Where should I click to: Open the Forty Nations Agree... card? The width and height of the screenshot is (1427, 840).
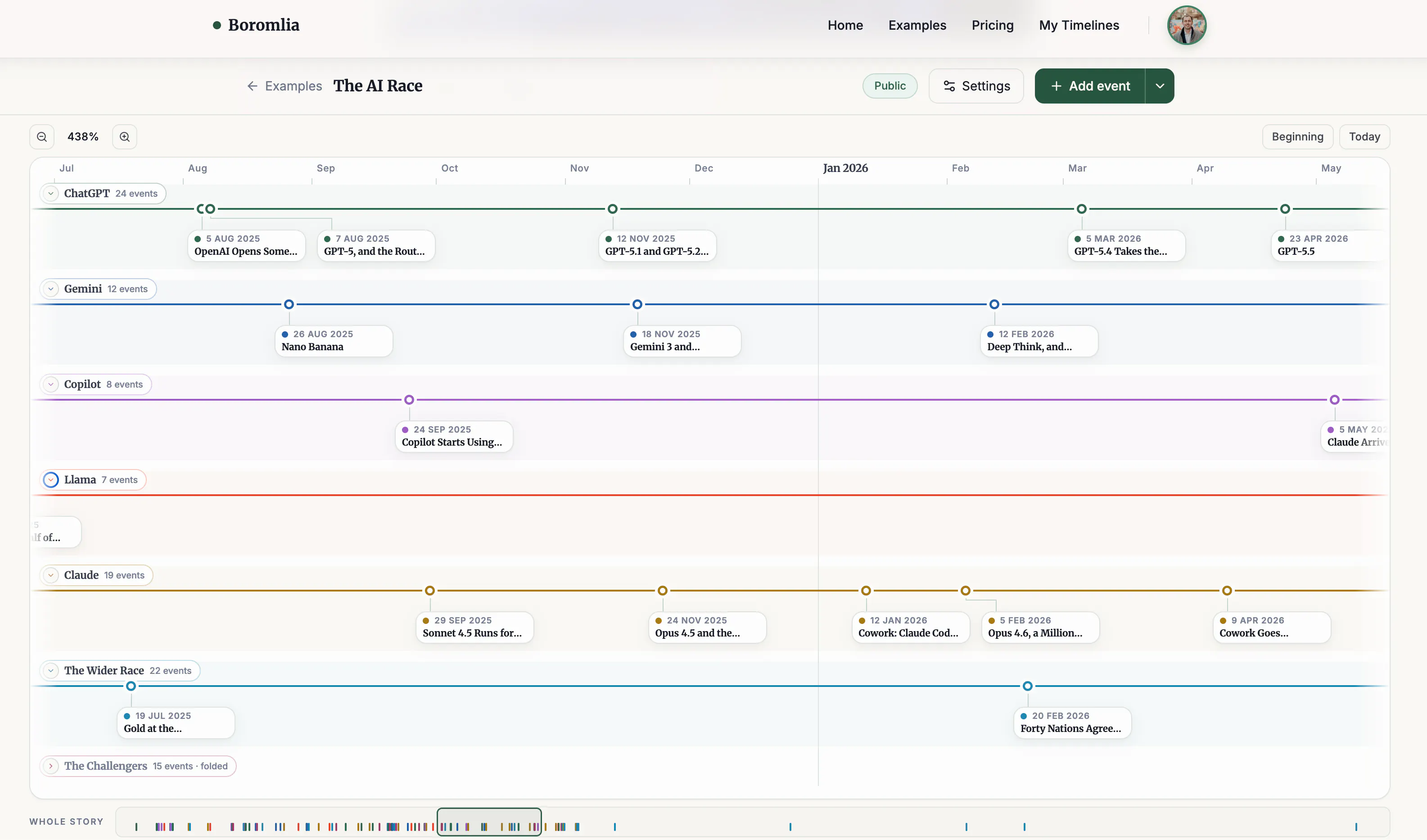(1073, 723)
